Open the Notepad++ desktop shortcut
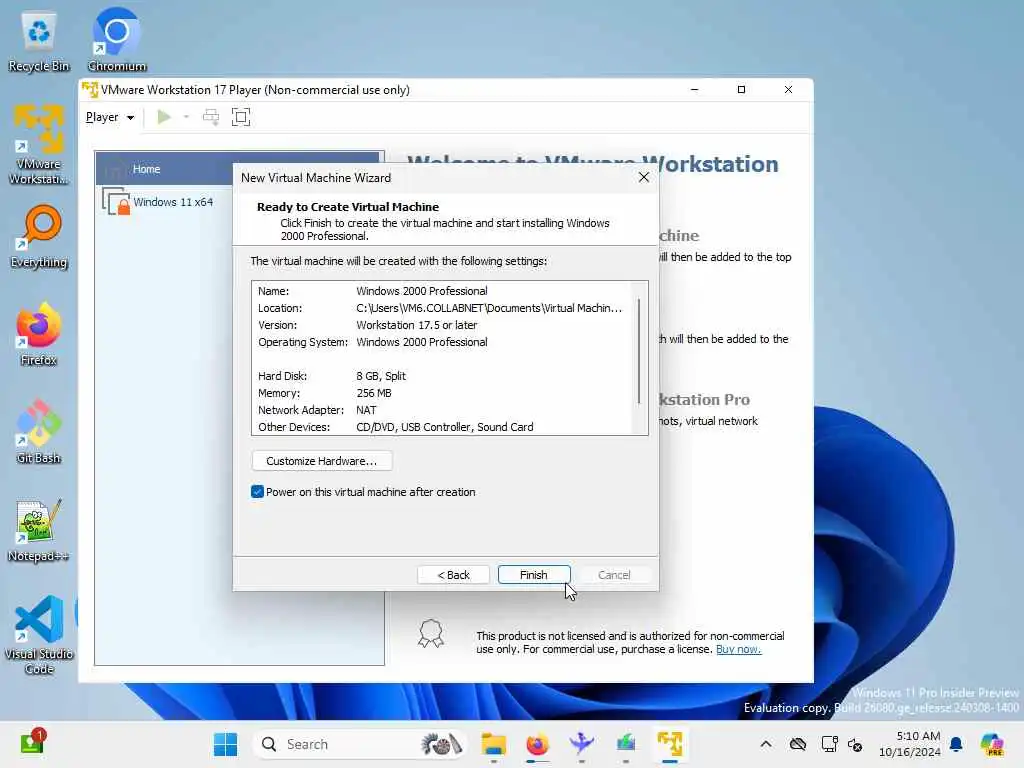 [x=39, y=530]
